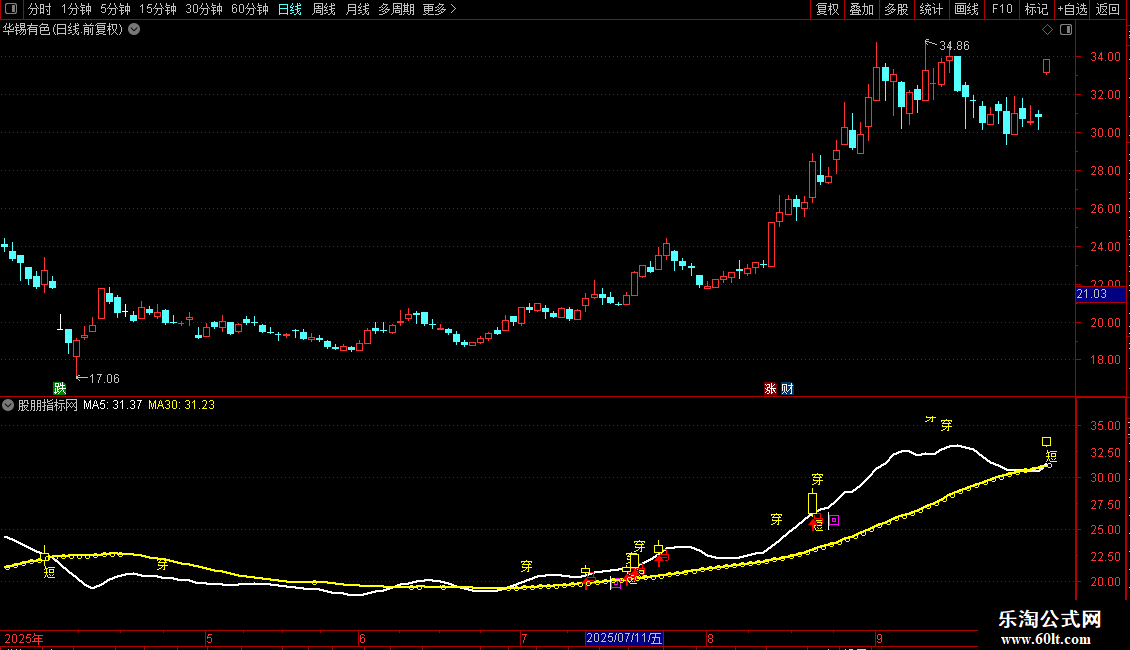Click the MA5: 31.37 indicator value
The height and width of the screenshot is (650, 1130).
click(x=112, y=405)
